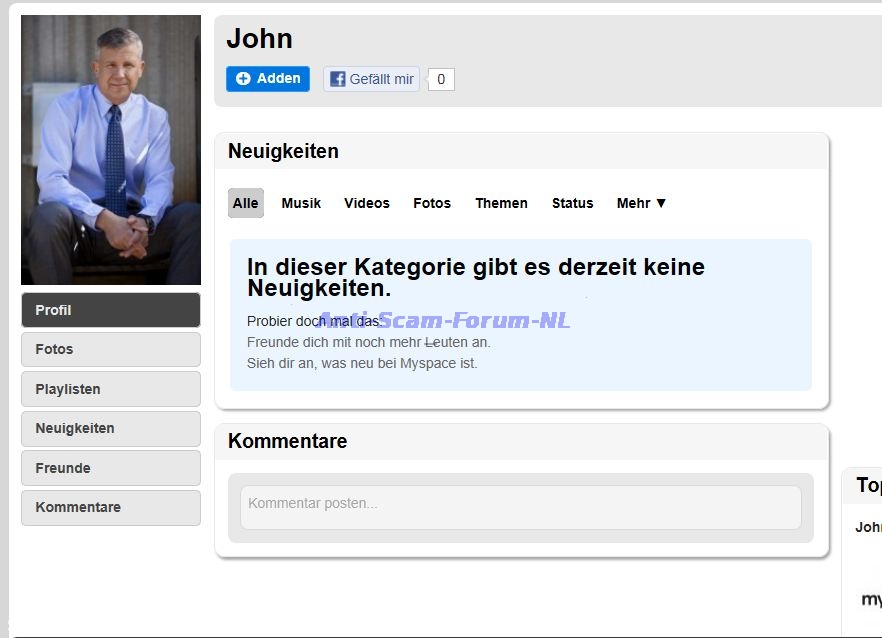This screenshot has height=638, width=882.
Task: Open the Themen filter tab
Action: pos(501,203)
